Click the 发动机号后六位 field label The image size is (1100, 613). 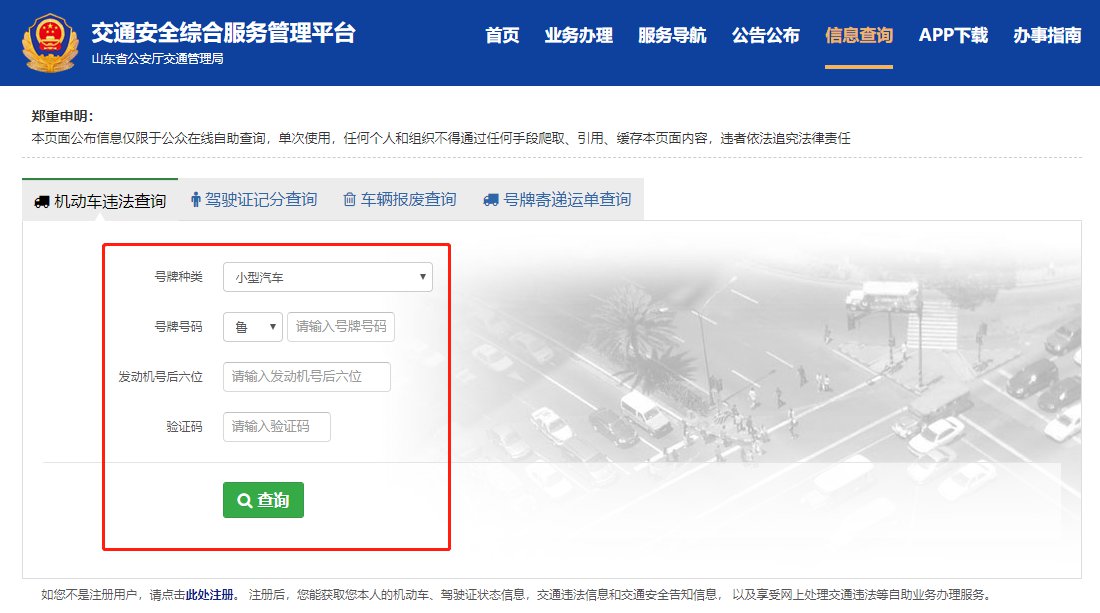coord(160,377)
